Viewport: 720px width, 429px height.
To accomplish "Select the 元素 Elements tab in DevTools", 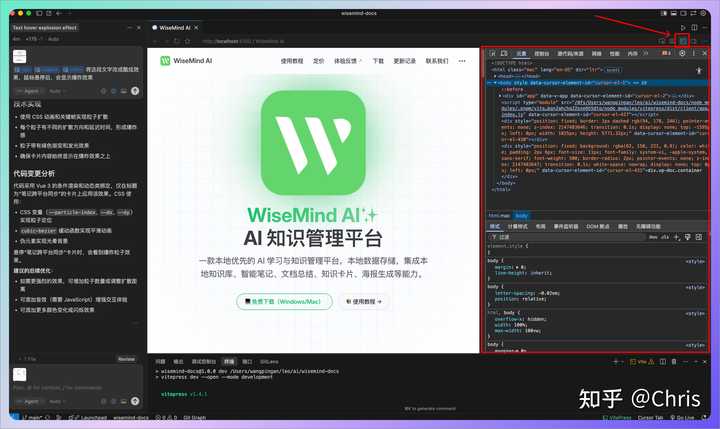I will [x=521, y=54].
